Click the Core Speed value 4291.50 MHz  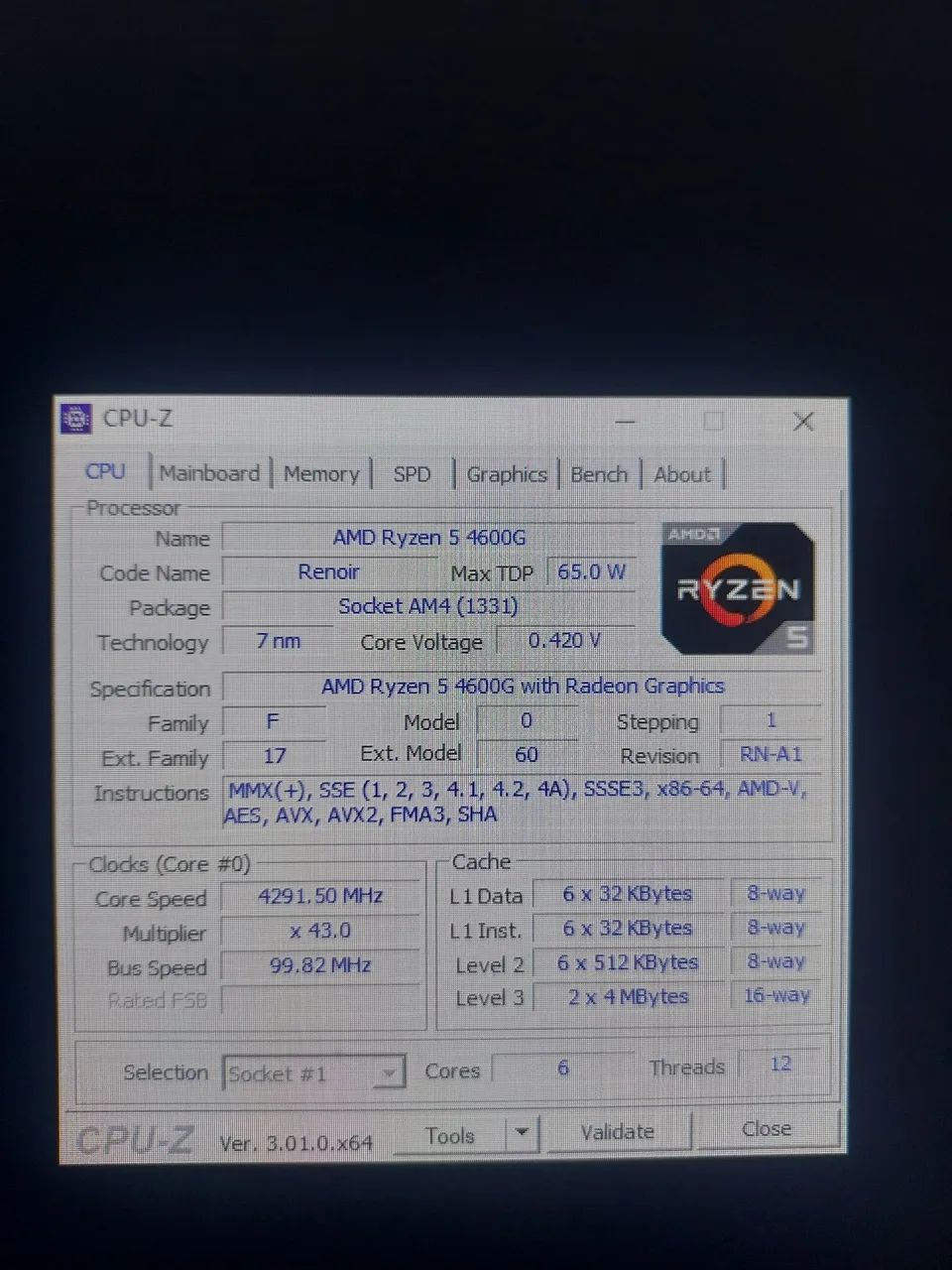click(x=320, y=896)
